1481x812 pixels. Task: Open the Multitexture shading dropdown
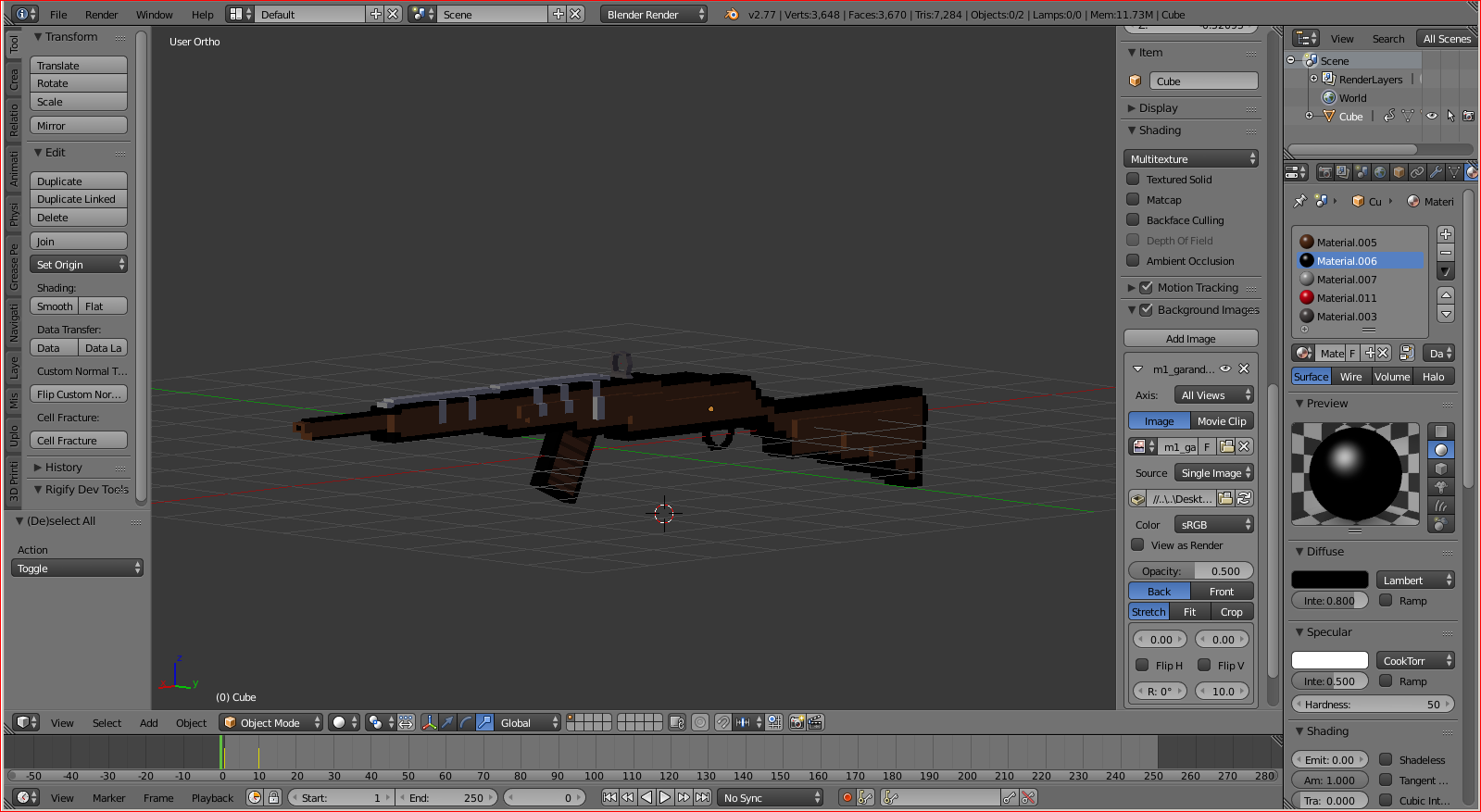(x=1191, y=158)
